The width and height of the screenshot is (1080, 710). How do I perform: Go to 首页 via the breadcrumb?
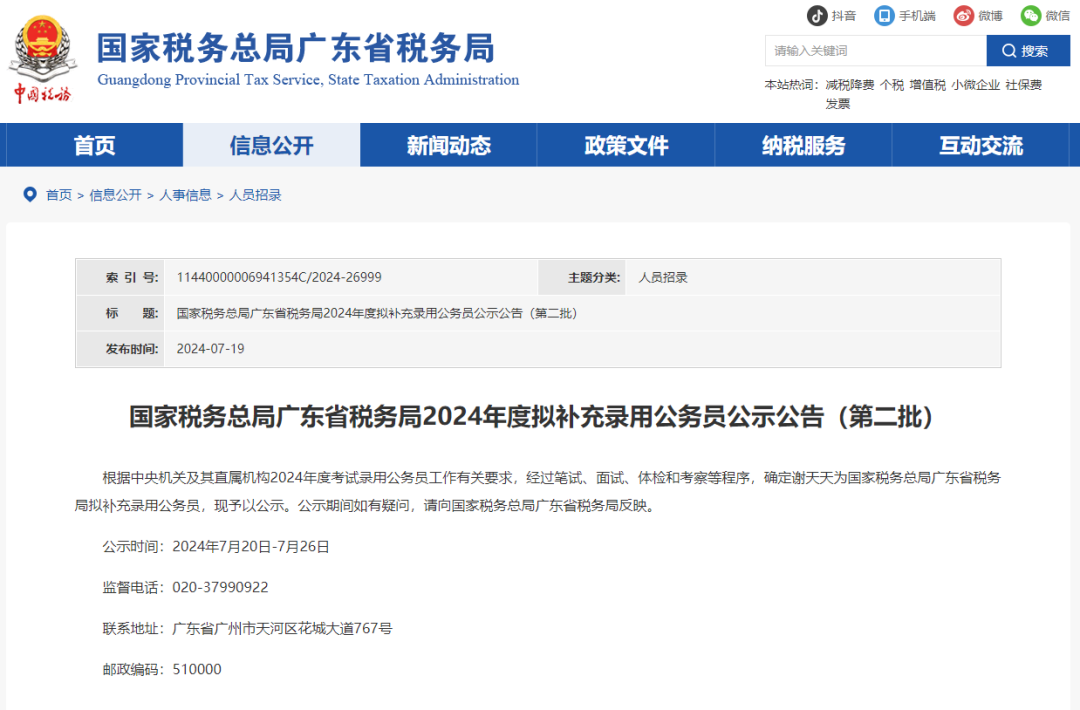(x=57, y=195)
